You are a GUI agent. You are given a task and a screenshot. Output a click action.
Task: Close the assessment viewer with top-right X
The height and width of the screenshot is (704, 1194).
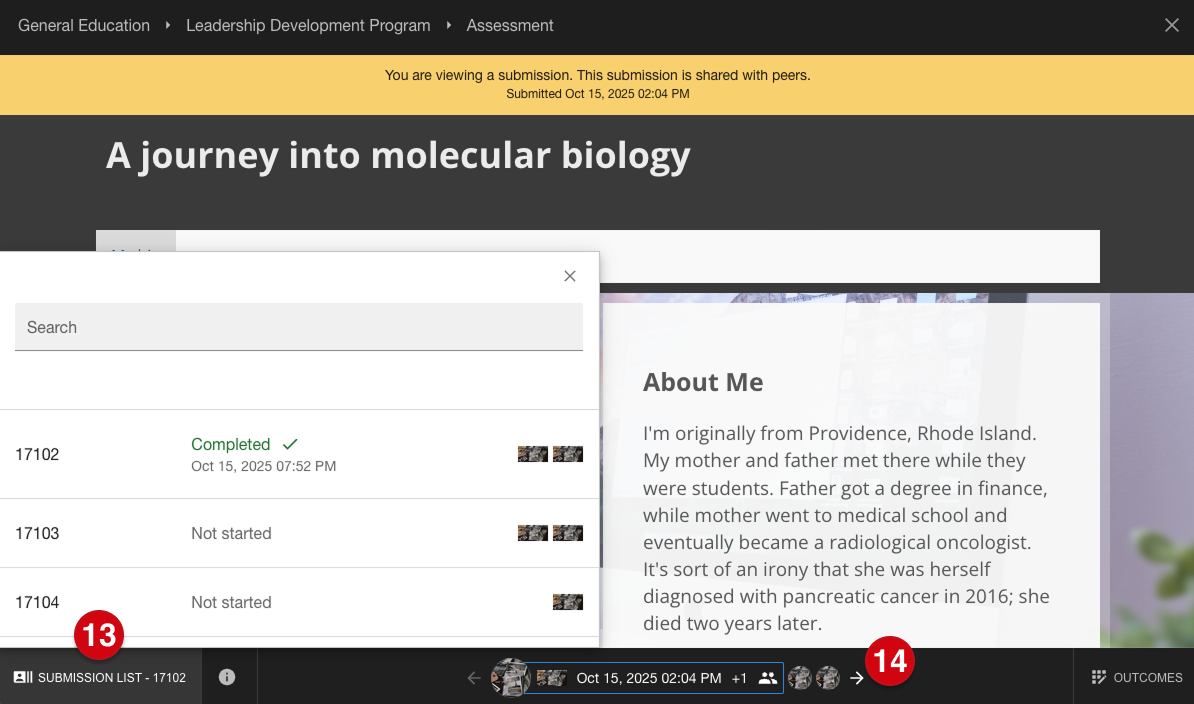click(x=1171, y=25)
